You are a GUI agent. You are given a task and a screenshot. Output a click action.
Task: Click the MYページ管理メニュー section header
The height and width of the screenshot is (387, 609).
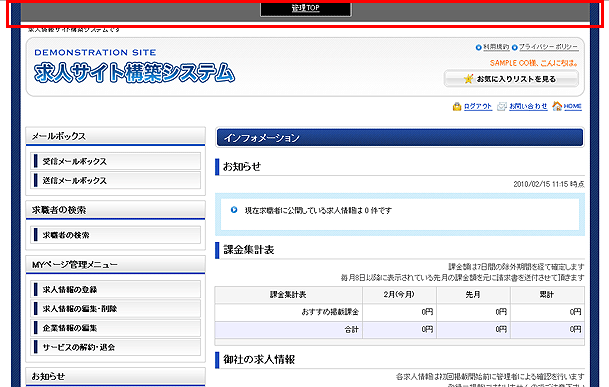coord(115,264)
